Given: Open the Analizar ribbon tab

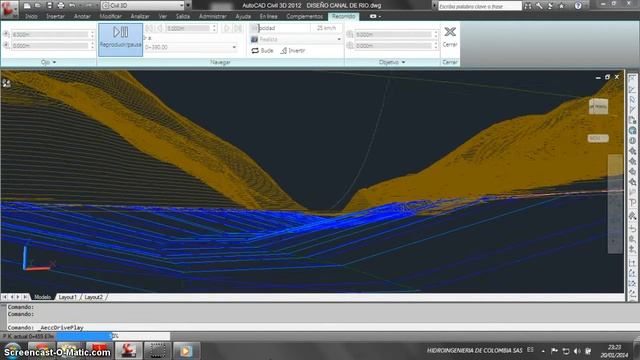Looking at the screenshot, I should pyautogui.click(x=140, y=16).
